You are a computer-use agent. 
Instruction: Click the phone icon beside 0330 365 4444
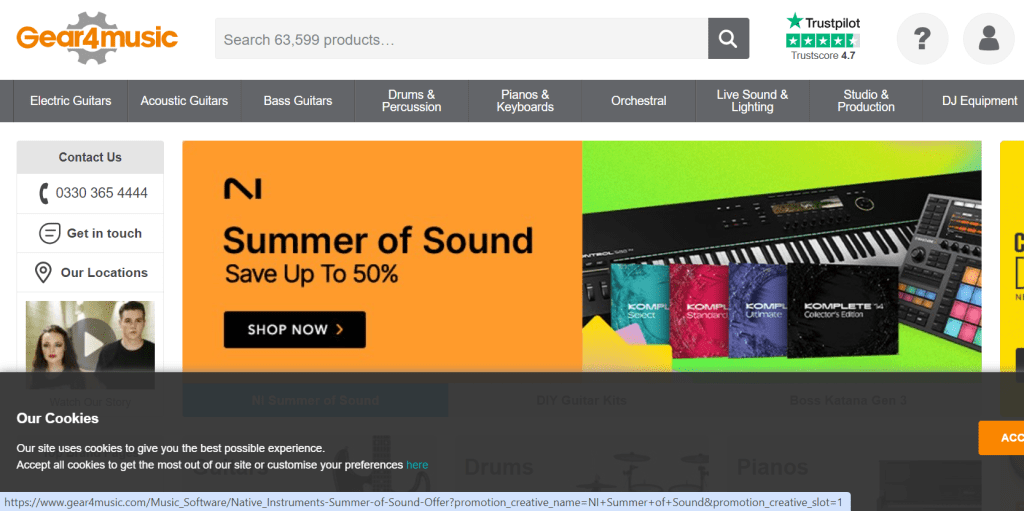(x=44, y=193)
